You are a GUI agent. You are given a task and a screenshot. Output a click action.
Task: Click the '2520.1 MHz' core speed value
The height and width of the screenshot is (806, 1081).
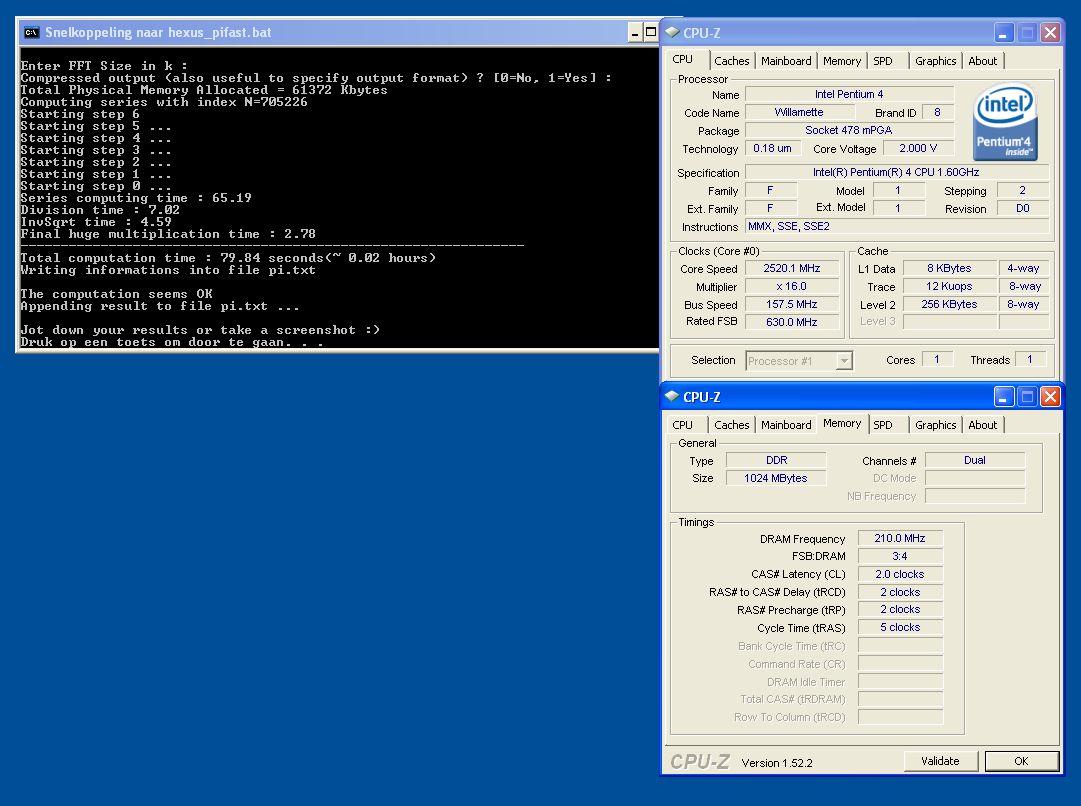(x=791, y=268)
